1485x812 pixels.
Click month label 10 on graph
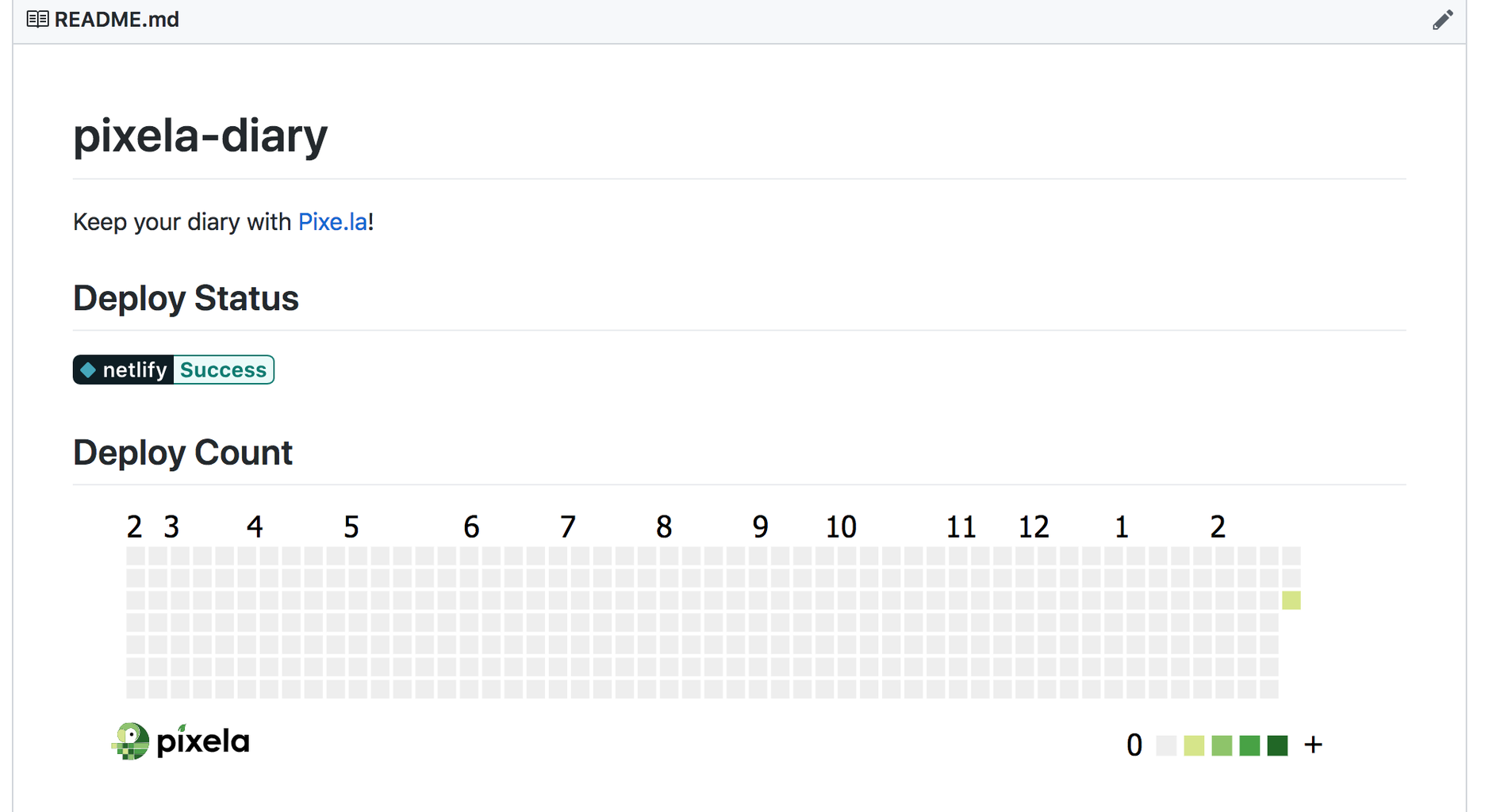click(x=841, y=527)
